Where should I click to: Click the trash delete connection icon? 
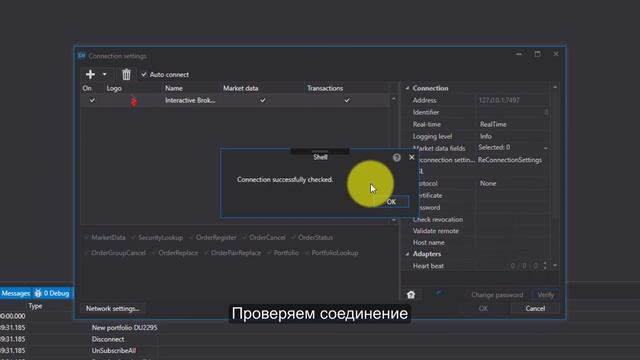point(126,74)
